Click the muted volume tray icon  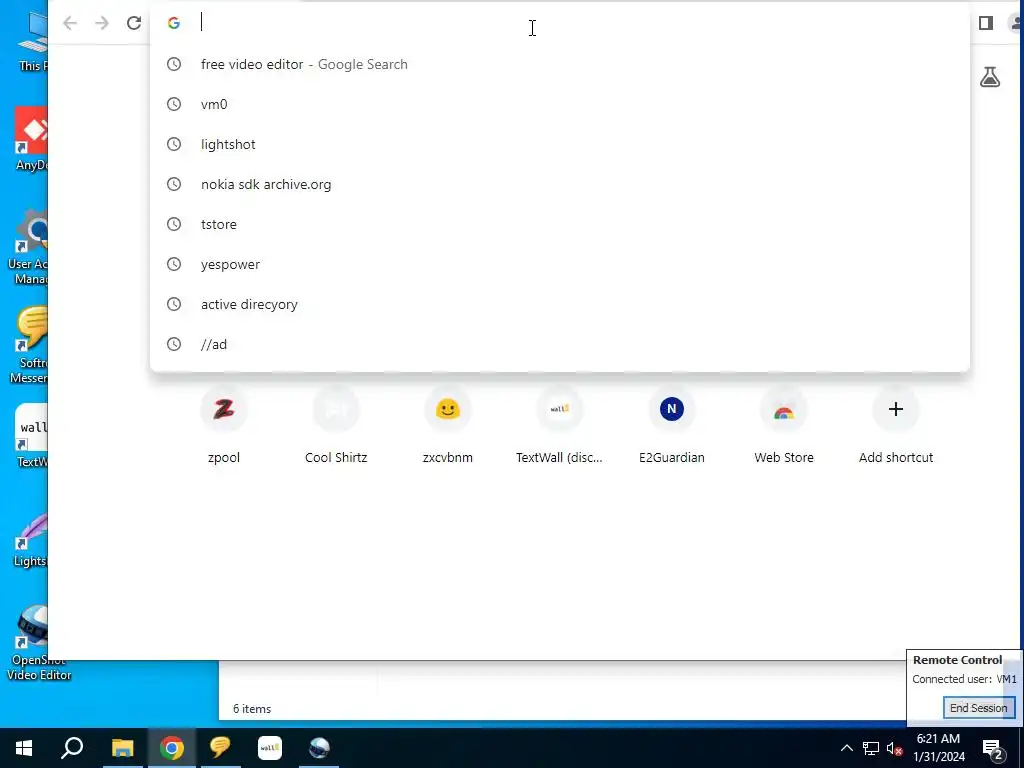894,748
